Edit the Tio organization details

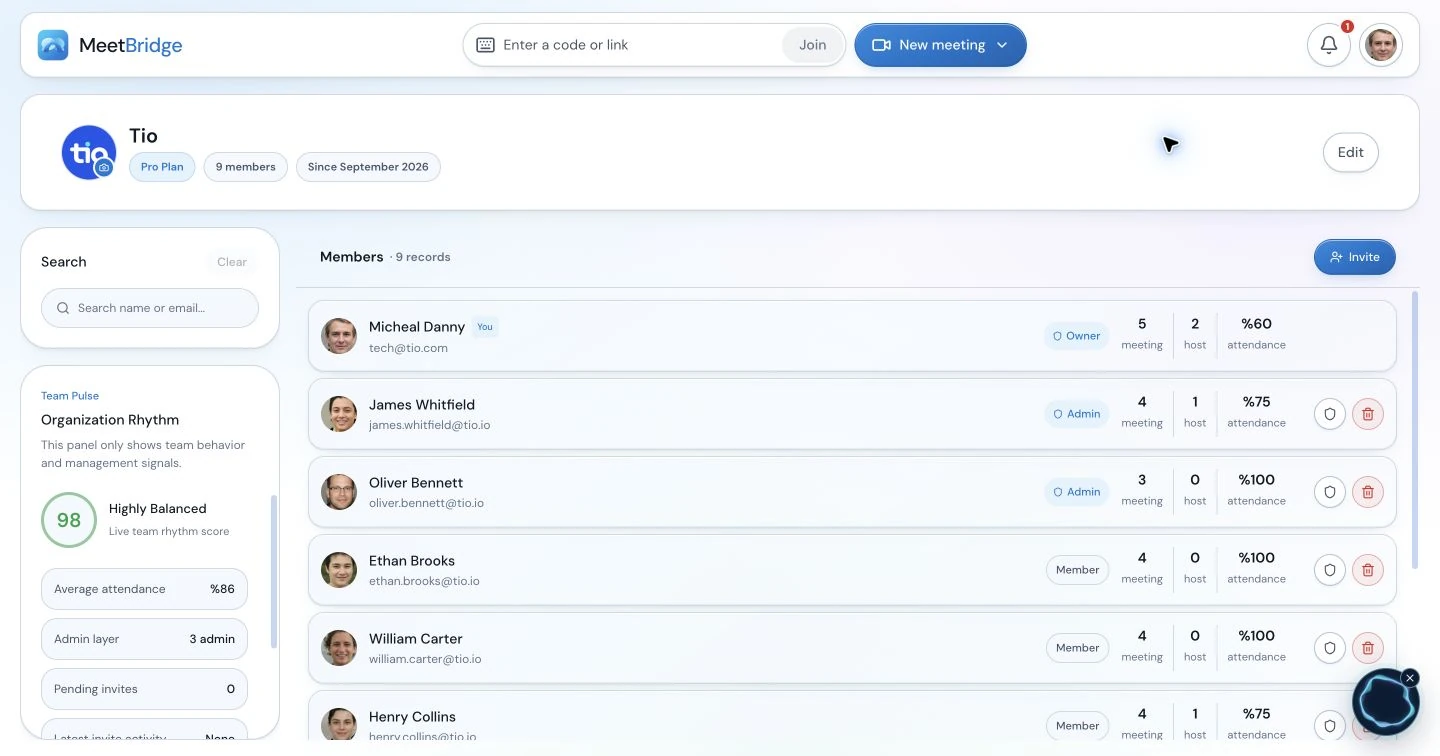coord(1351,153)
